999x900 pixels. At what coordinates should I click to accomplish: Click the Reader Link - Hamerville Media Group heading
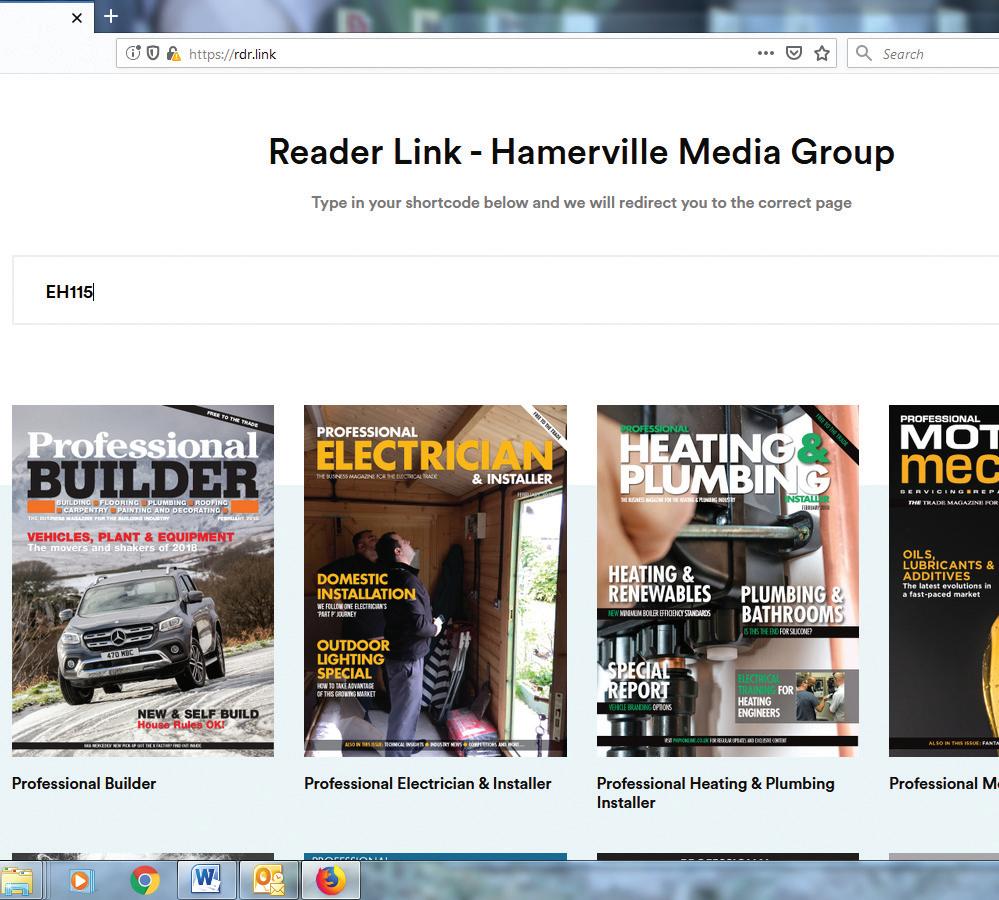582,152
